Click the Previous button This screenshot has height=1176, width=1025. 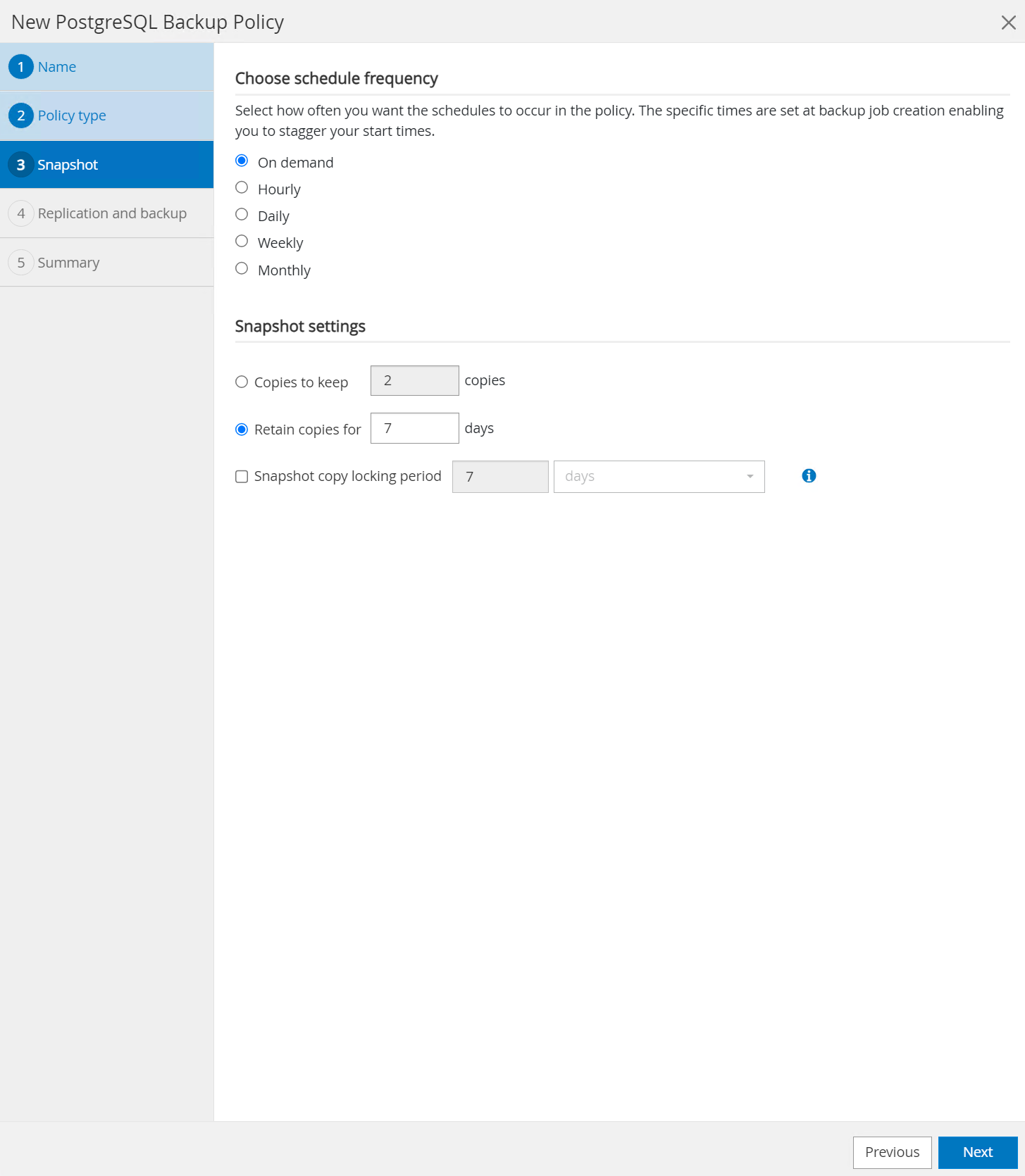coord(892,1152)
